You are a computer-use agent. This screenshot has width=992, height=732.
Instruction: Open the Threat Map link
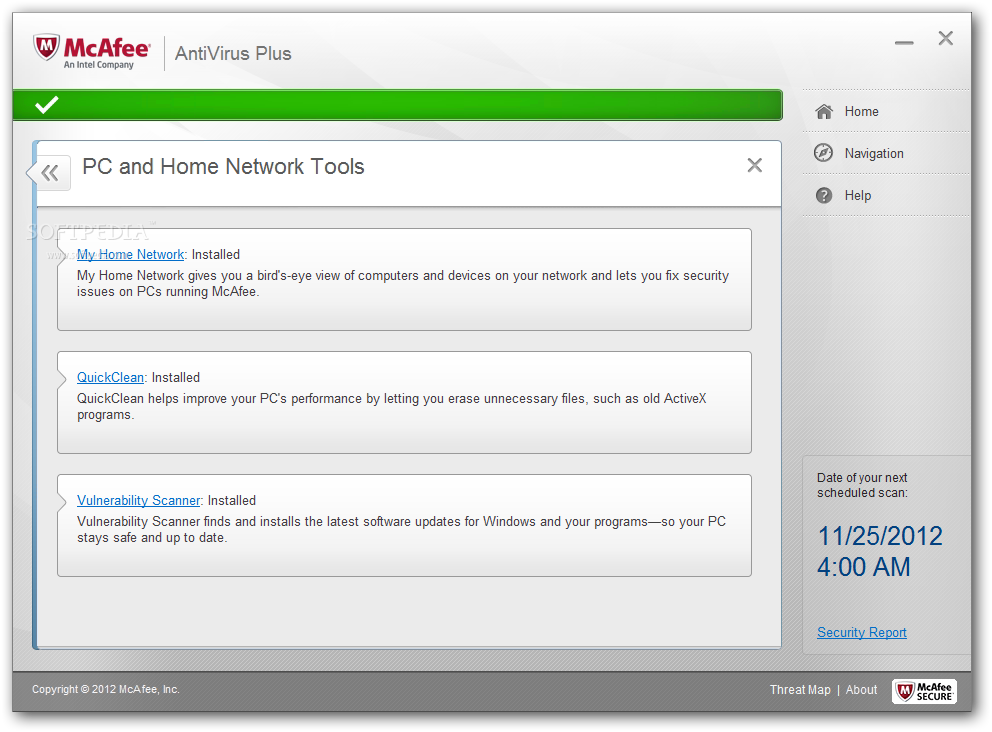tap(800, 690)
